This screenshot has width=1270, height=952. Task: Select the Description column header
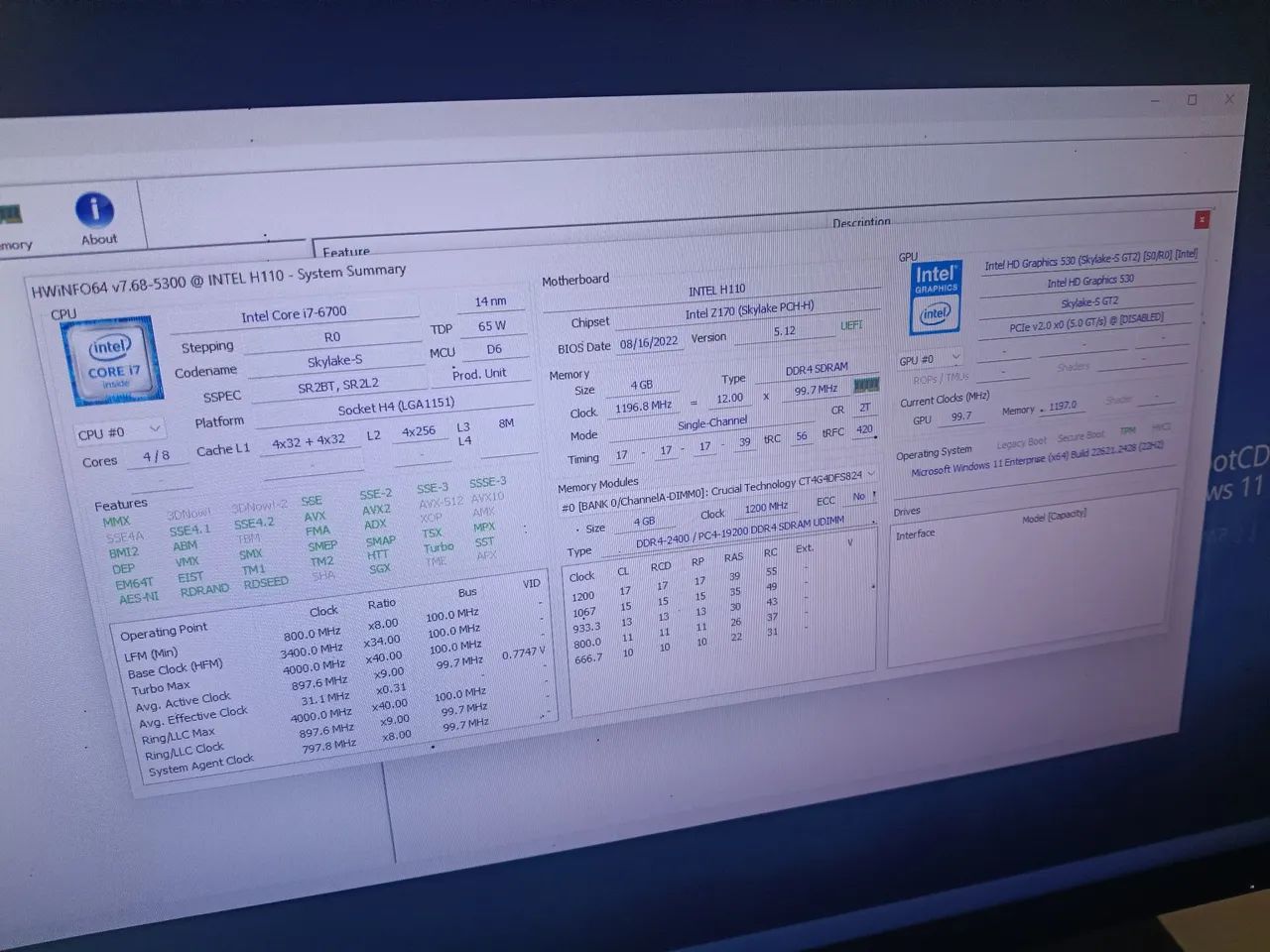tap(861, 222)
